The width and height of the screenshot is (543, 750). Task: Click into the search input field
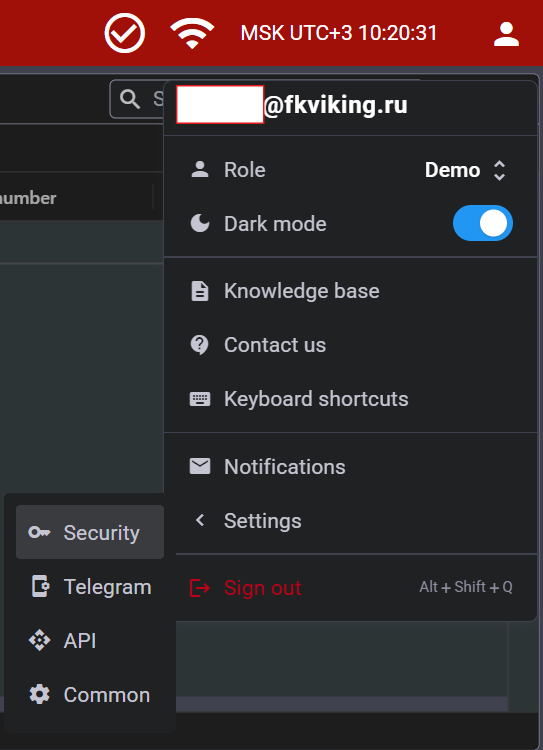pyautogui.click(x=139, y=99)
